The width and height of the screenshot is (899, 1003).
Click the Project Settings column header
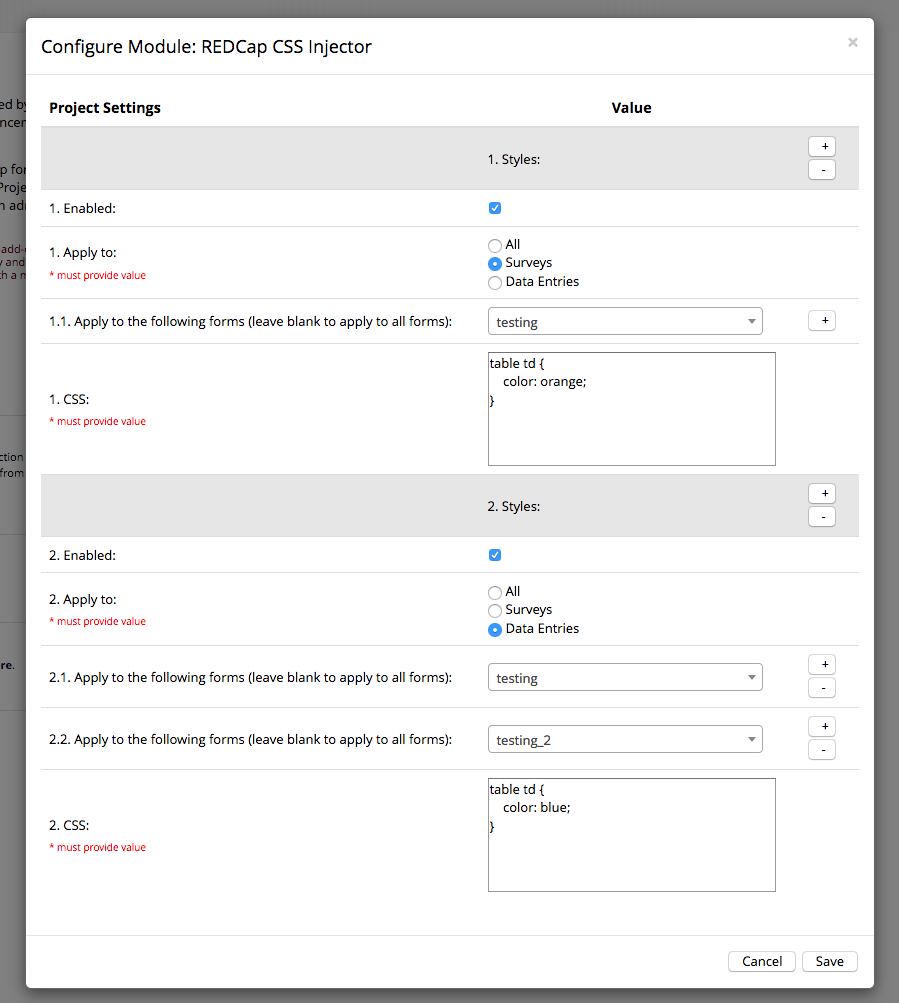(x=105, y=107)
